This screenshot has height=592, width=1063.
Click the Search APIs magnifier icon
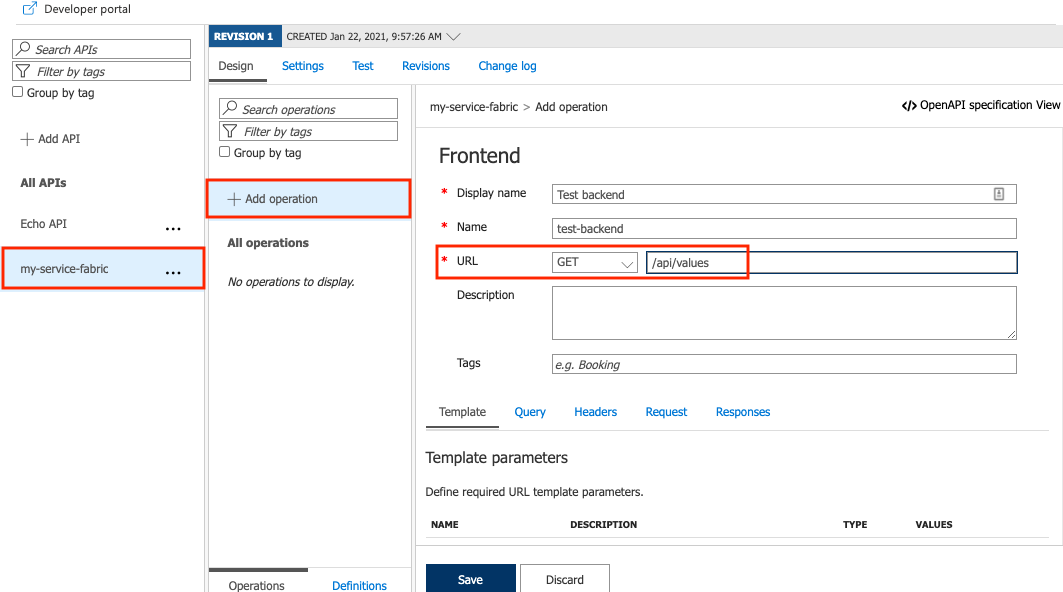[x=24, y=48]
